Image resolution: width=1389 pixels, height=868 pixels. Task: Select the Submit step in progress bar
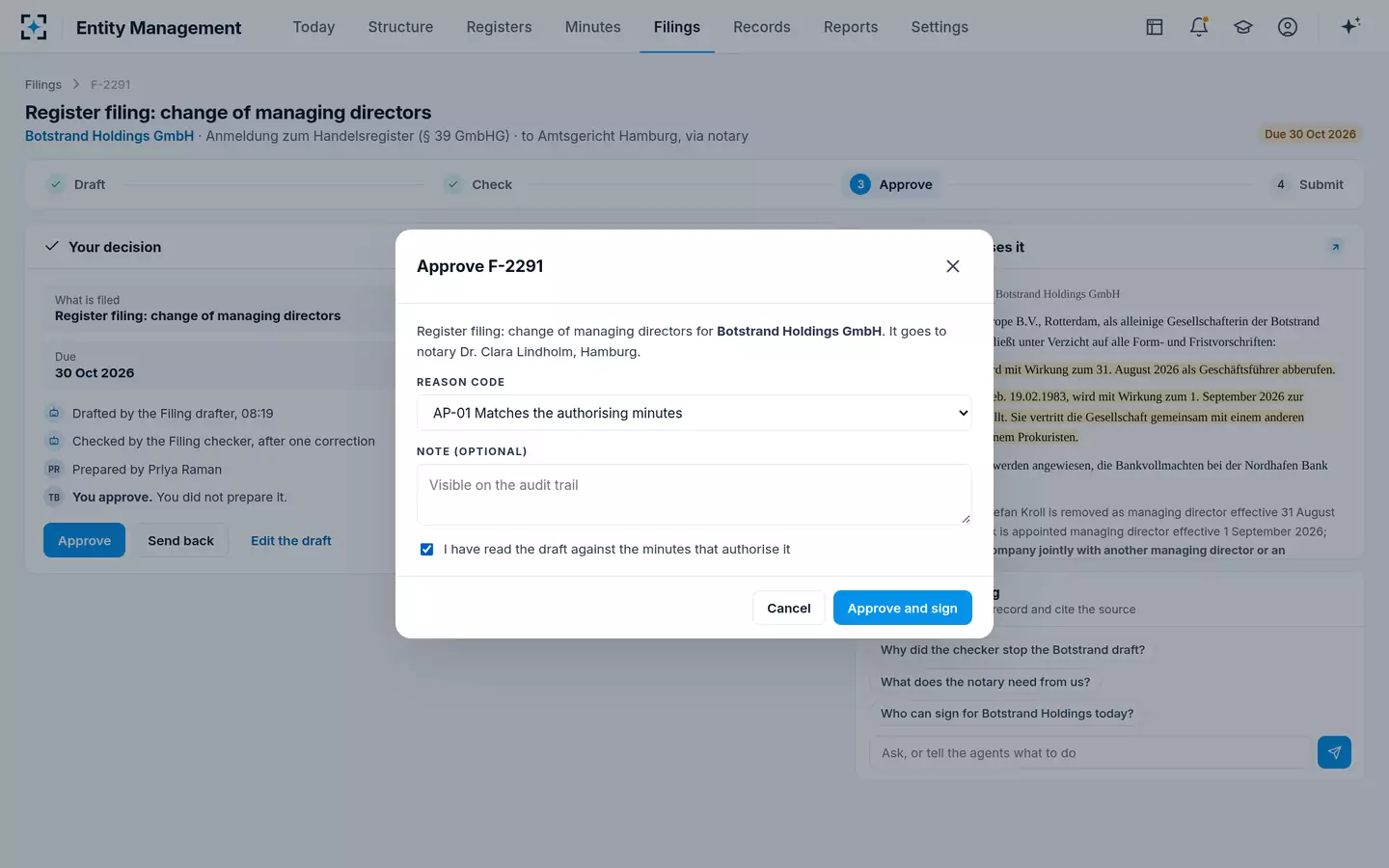(x=1309, y=184)
